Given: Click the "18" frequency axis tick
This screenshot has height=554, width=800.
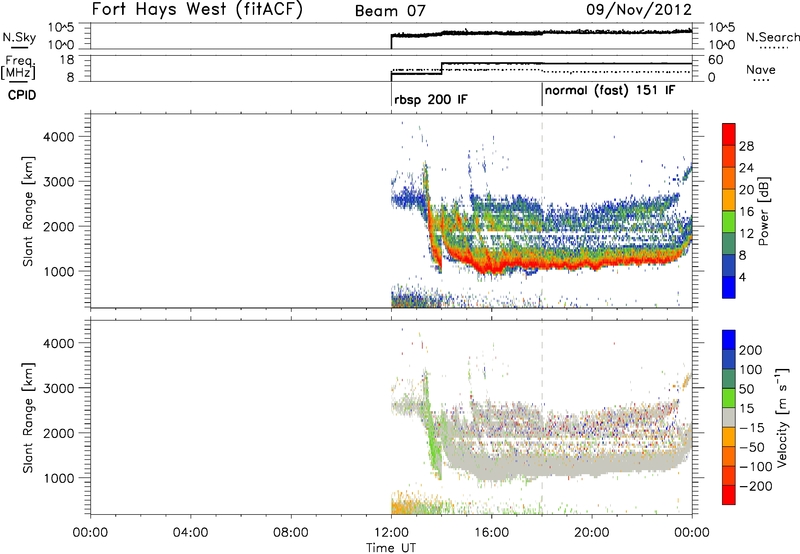Looking at the screenshot, I should 67,60.
